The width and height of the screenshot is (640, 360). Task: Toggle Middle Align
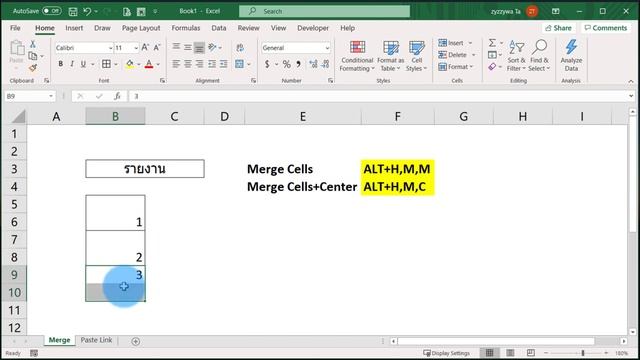[x=187, y=47]
